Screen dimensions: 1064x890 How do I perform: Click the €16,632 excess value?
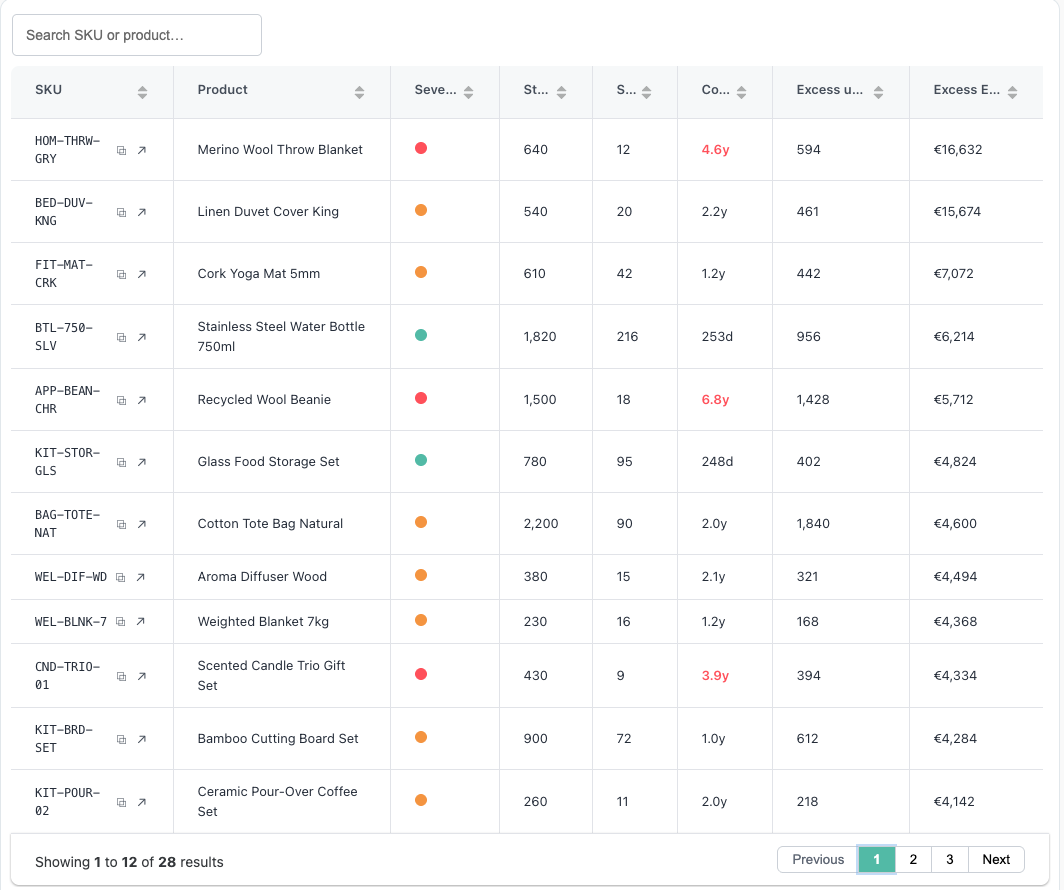coord(957,150)
